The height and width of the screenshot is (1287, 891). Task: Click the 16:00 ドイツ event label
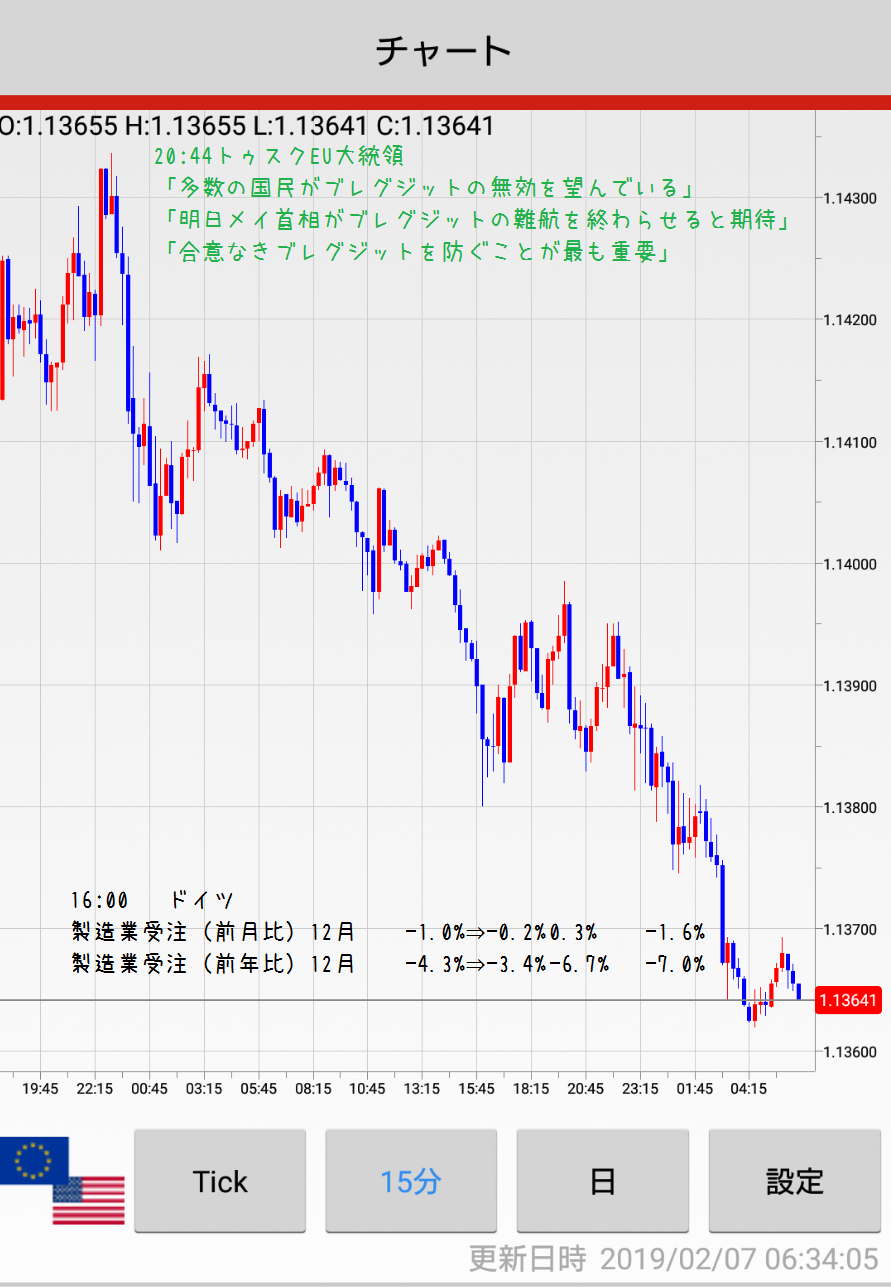(152, 900)
